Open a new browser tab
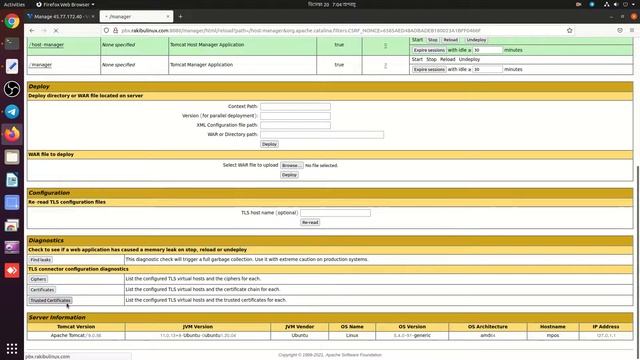This screenshot has width=640, height=360. click(x=180, y=17)
